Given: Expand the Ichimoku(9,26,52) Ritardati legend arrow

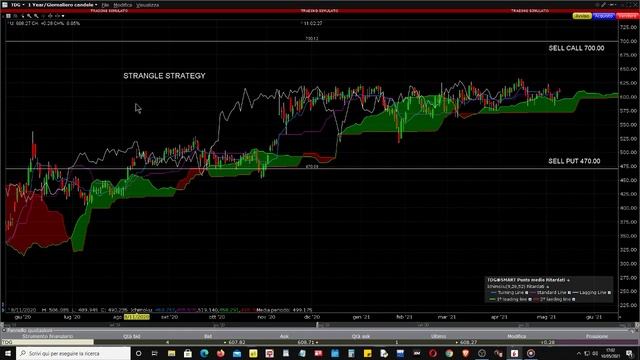Looking at the screenshot, I should tap(547, 287).
